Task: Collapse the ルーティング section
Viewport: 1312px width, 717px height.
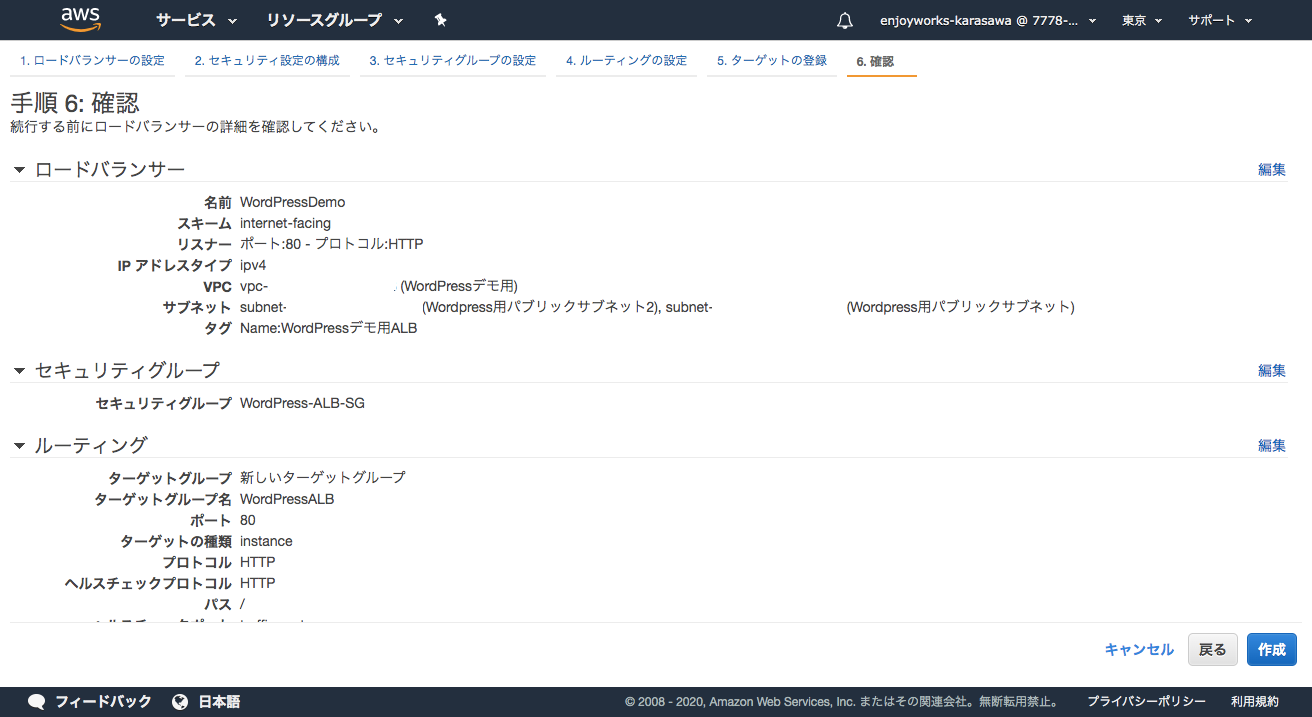Action: point(19,446)
